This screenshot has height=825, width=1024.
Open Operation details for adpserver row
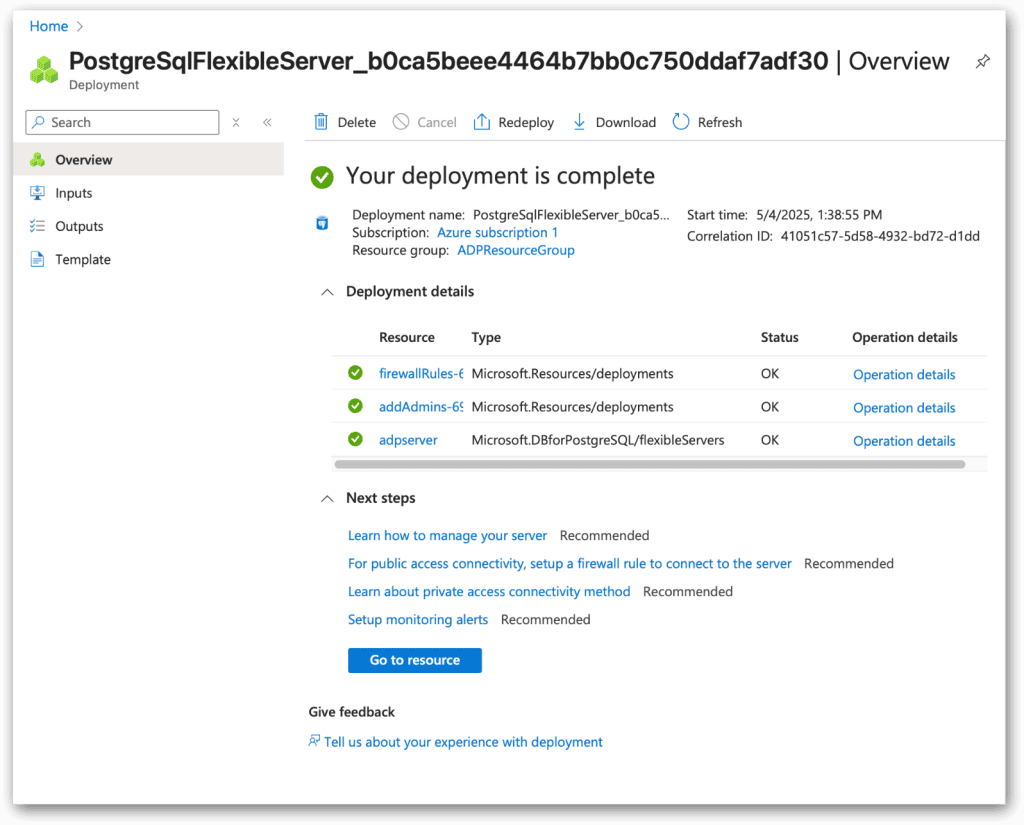pos(903,441)
